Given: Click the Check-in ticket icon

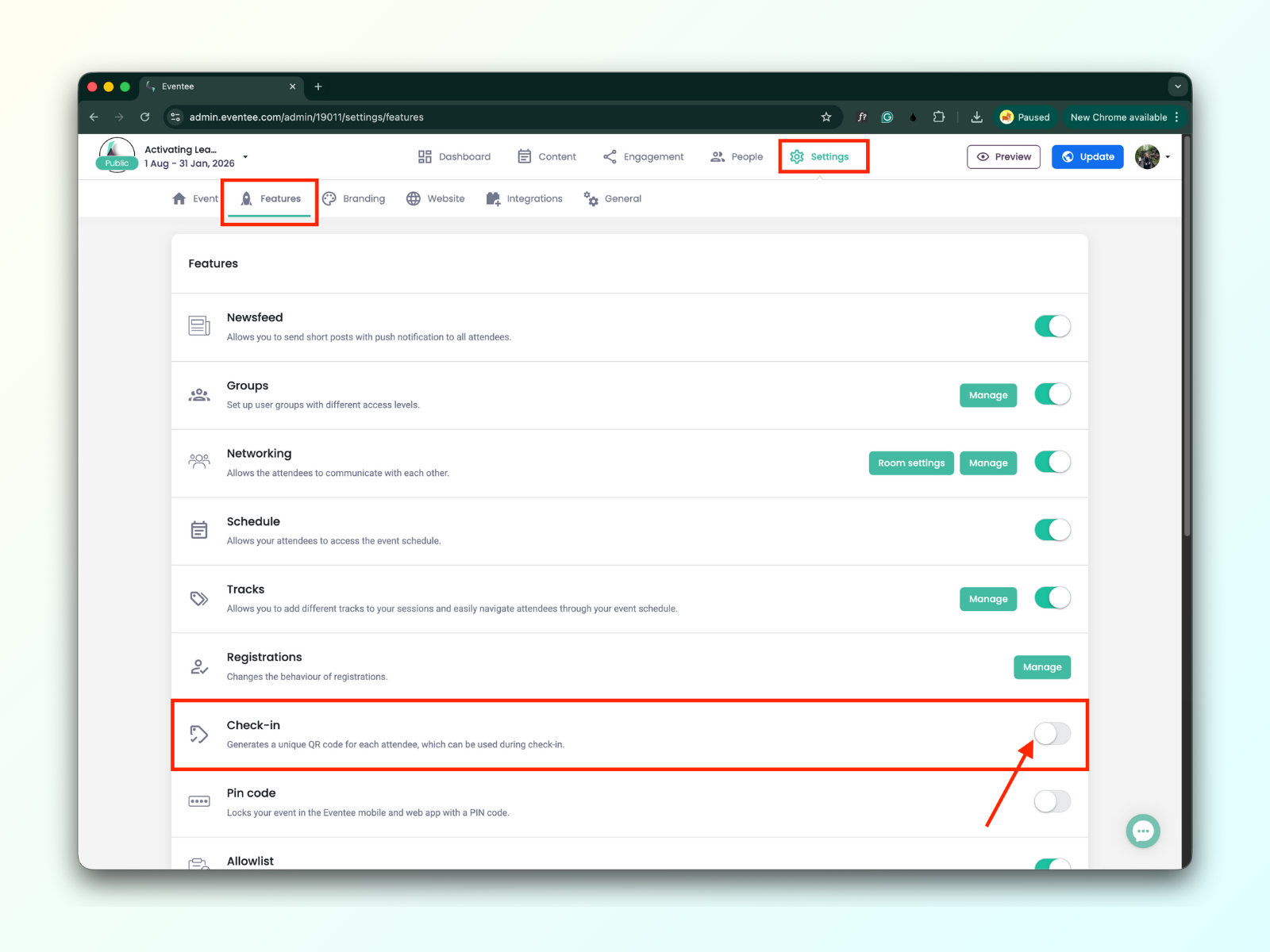Looking at the screenshot, I should [199, 735].
